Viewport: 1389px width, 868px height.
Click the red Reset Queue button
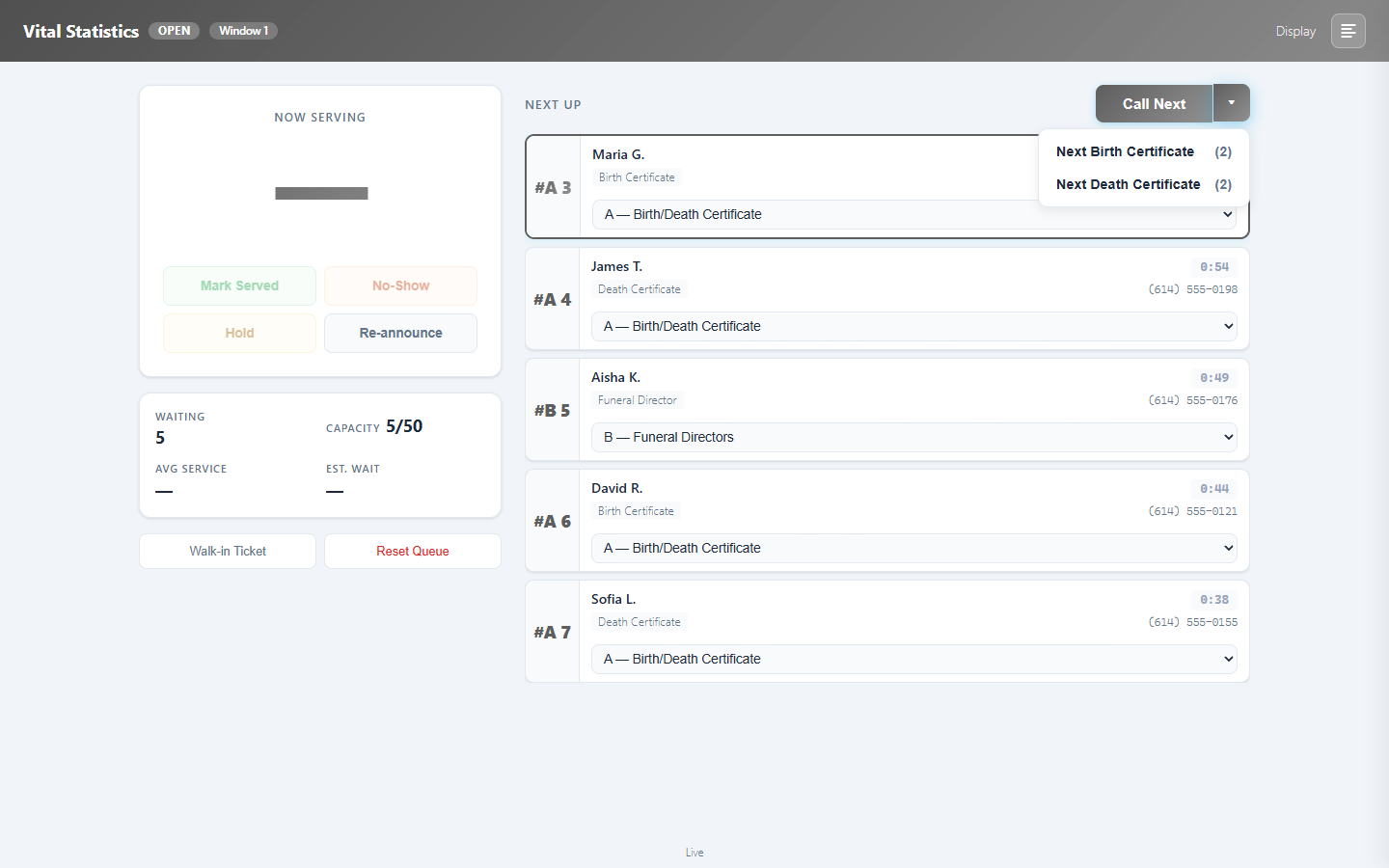click(x=413, y=551)
